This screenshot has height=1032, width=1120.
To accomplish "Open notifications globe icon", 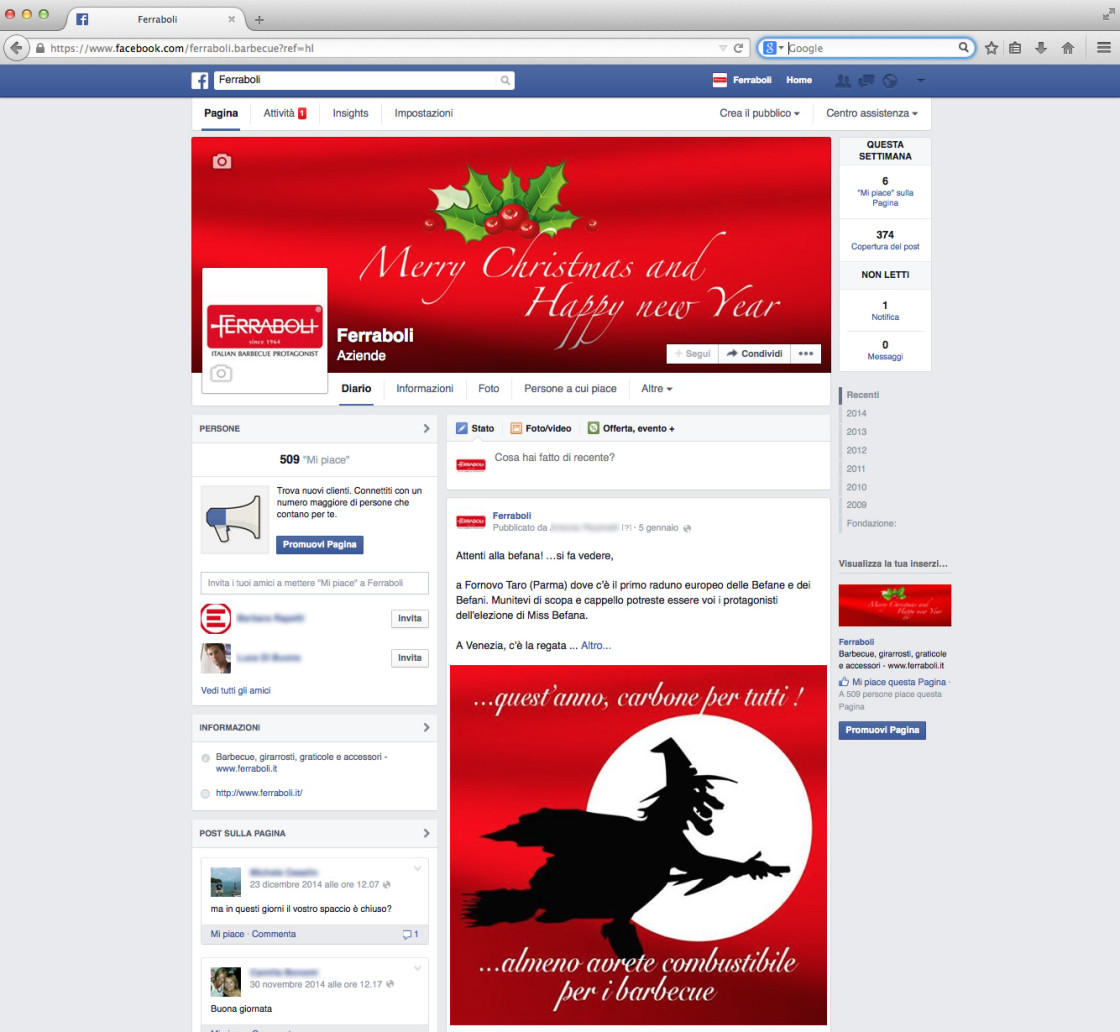I will tap(890, 81).
